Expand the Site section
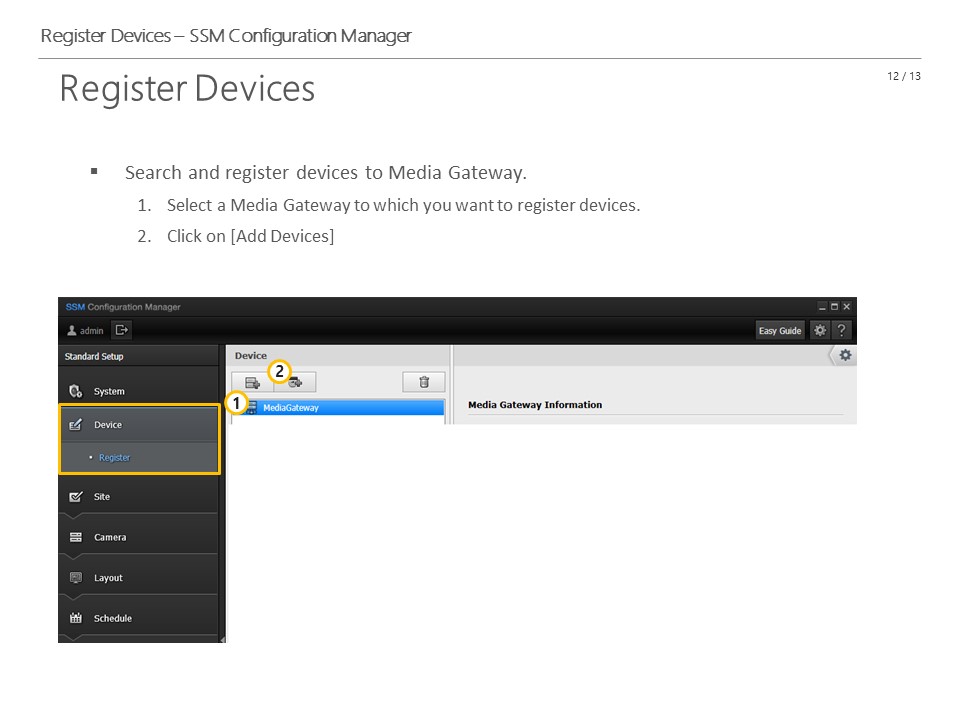 (x=139, y=497)
